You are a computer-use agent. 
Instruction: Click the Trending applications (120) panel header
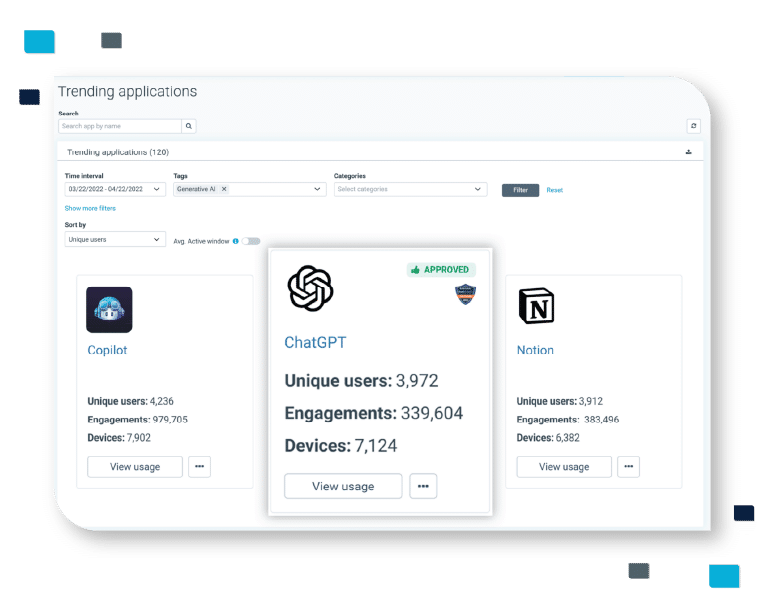(x=380, y=152)
